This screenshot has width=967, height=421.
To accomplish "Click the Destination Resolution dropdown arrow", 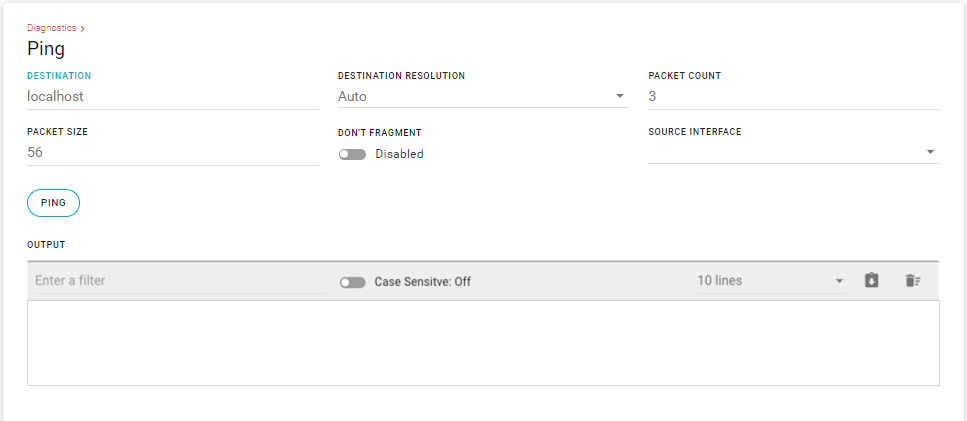I will (x=620, y=97).
